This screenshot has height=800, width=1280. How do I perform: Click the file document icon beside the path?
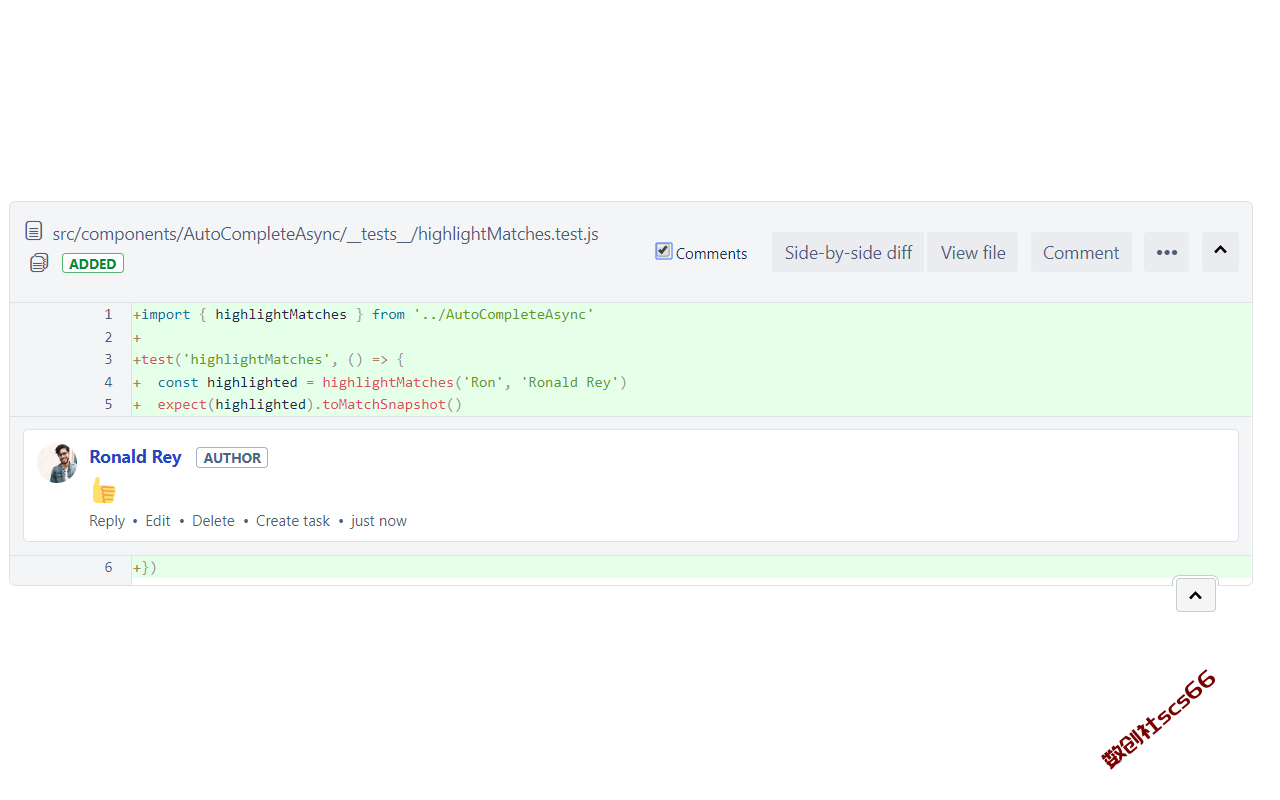tap(34, 232)
